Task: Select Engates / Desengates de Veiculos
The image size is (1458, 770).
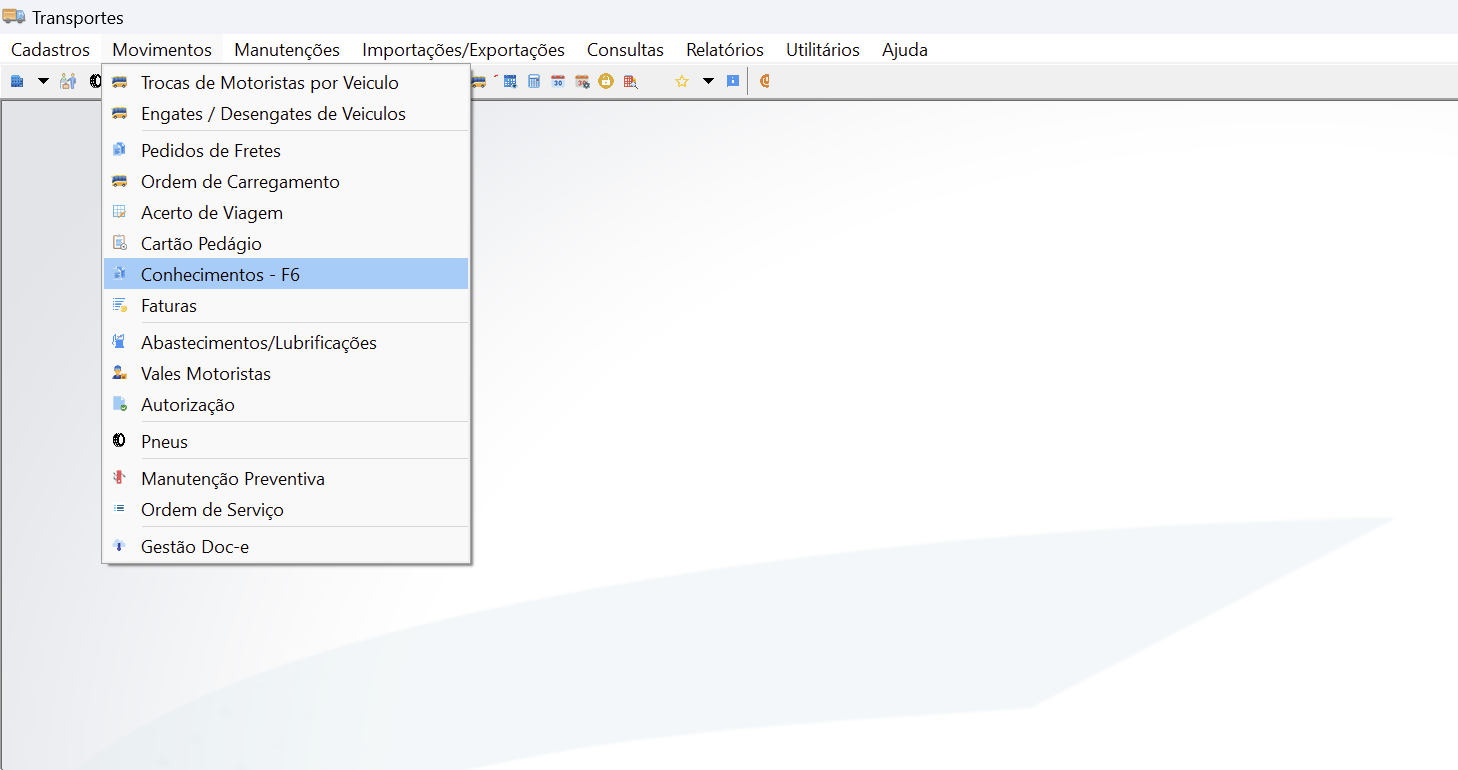Action: click(x=286, y=114)
